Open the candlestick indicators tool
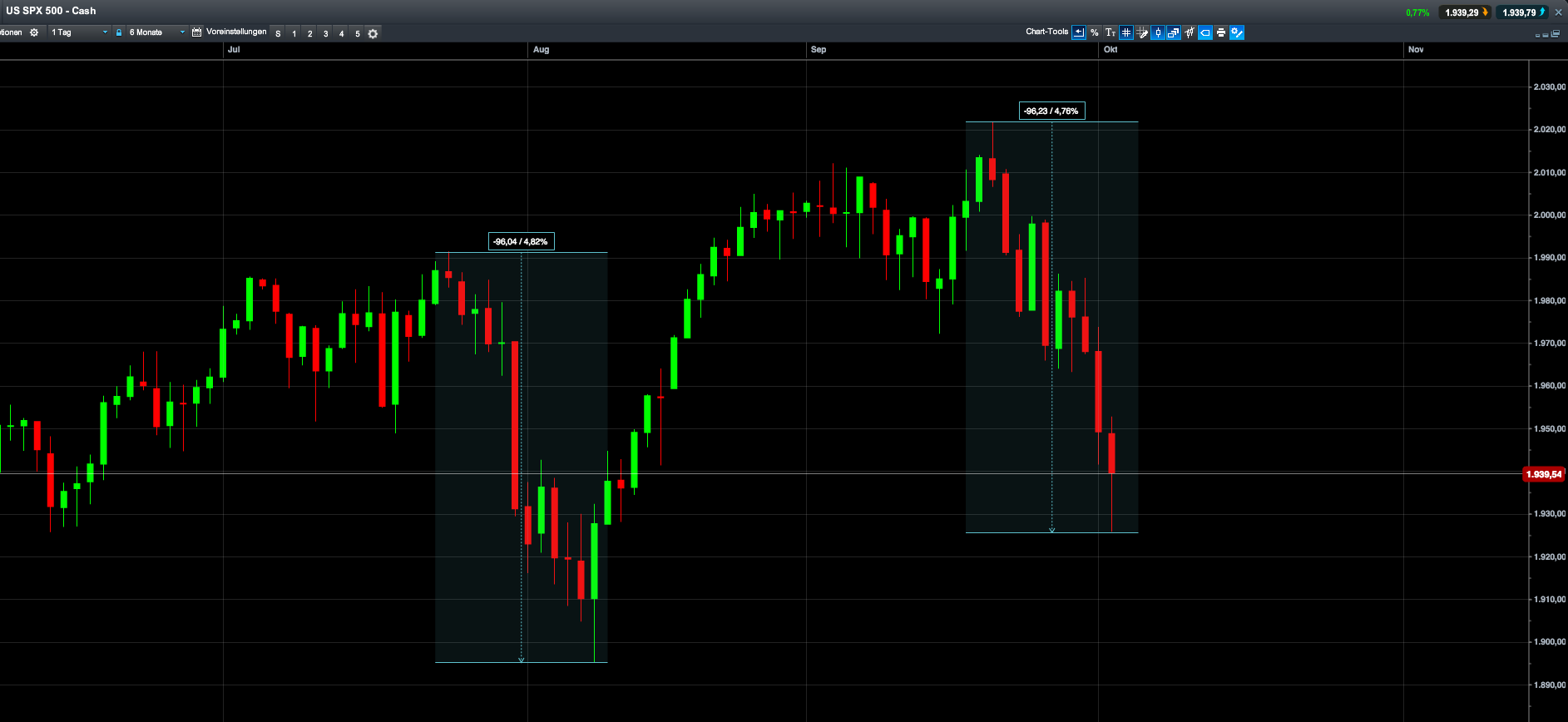1568x722 pixels. 1190,32
